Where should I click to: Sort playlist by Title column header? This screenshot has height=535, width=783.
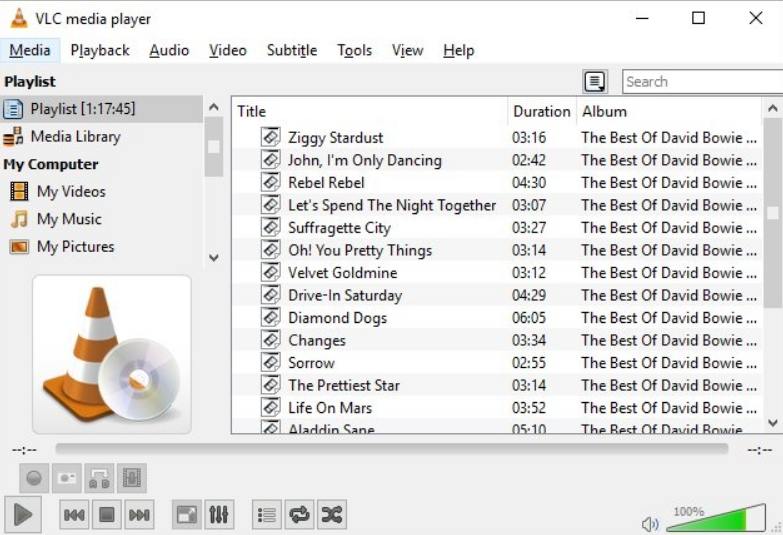point(370,111)
